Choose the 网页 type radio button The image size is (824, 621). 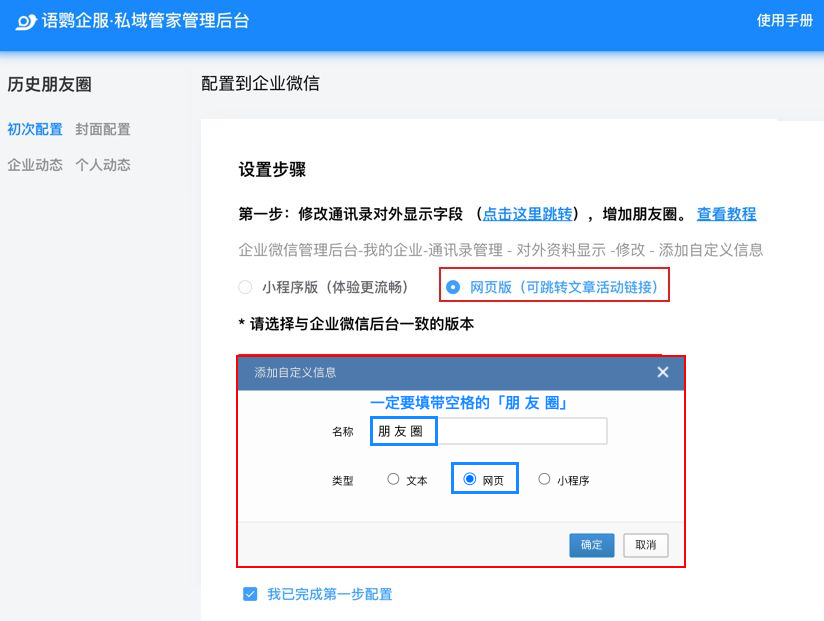click(470, 479)
